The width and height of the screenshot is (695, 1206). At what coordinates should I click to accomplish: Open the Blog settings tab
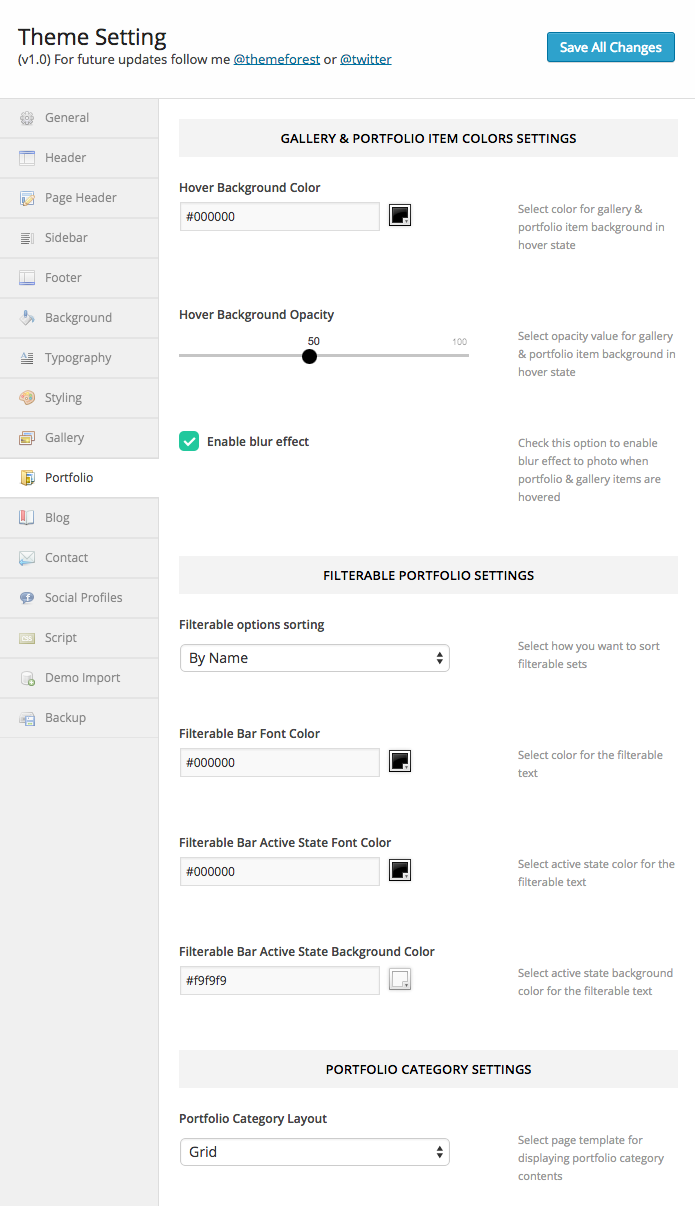pyautogui.click(x=57, y=518)
